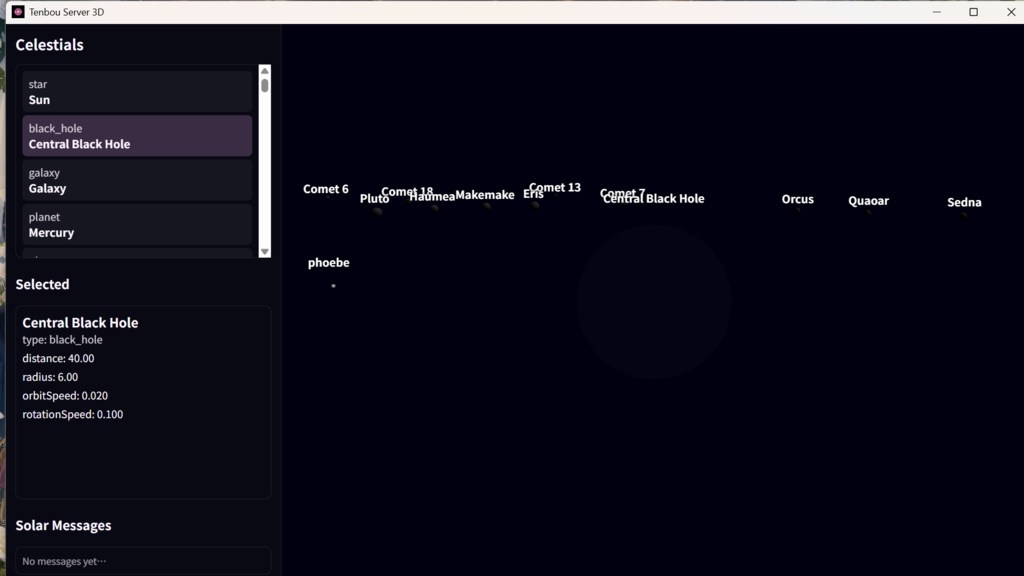Click the up arrow on the Celestials scrollbar

264,70
